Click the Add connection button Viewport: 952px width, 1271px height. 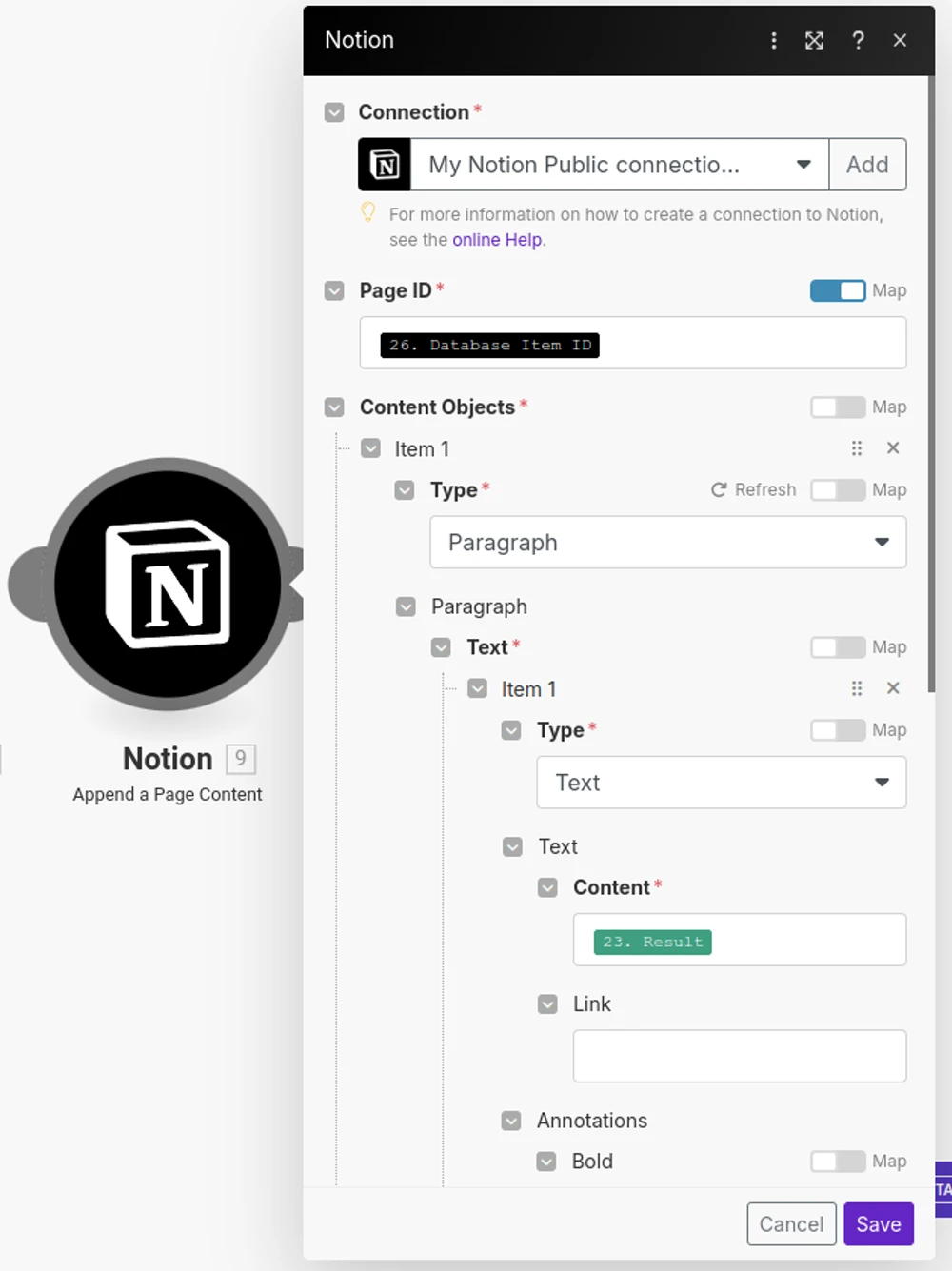pyautogui.click(x=867, y=165)
